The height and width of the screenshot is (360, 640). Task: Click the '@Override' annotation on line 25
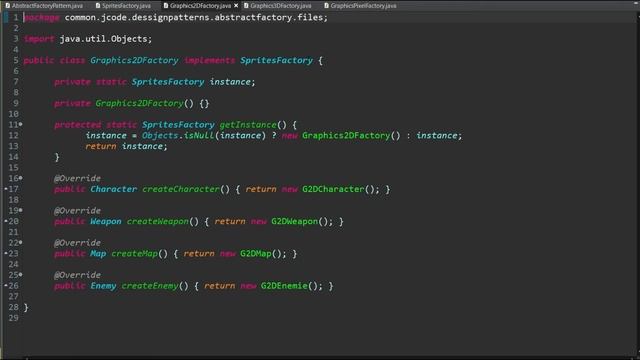tap(77, 275)
